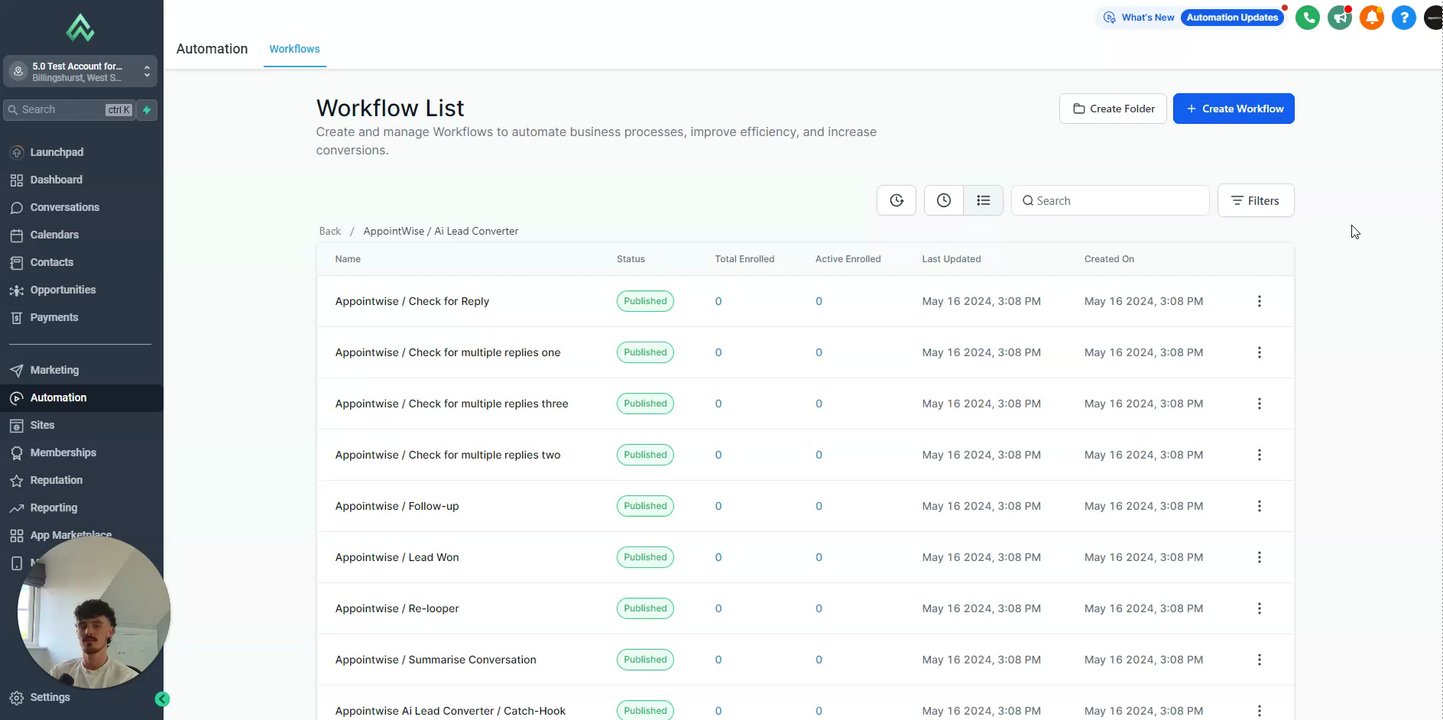Switch to the recent clock view toggle
Screen dimensions: 1443x720
click(943, 200)
